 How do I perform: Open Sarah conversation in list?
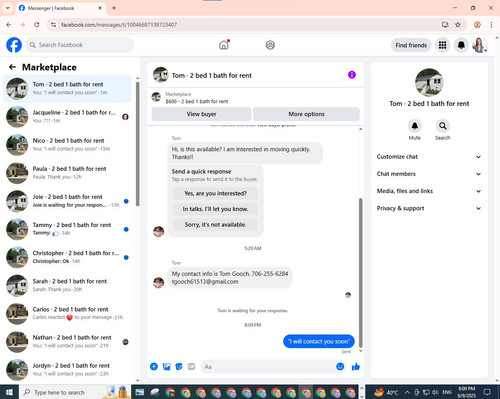[68, 285]
